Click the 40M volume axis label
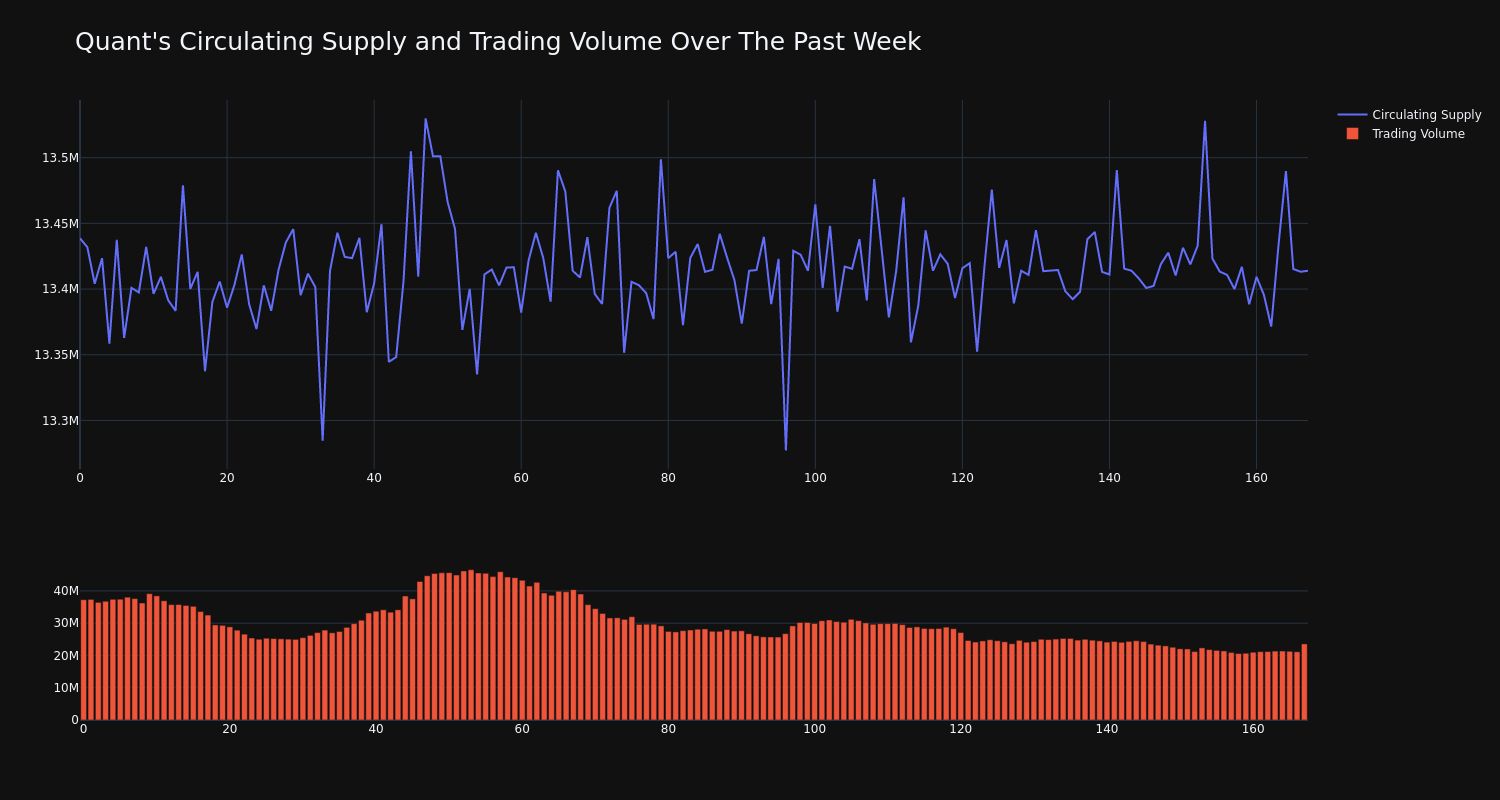The width and height of the screenshot is (1500, 800). (66, 591)
